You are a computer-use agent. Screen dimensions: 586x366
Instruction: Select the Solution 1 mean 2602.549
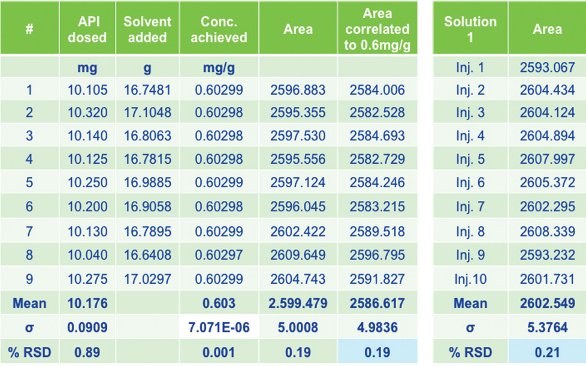click(547, 303)
